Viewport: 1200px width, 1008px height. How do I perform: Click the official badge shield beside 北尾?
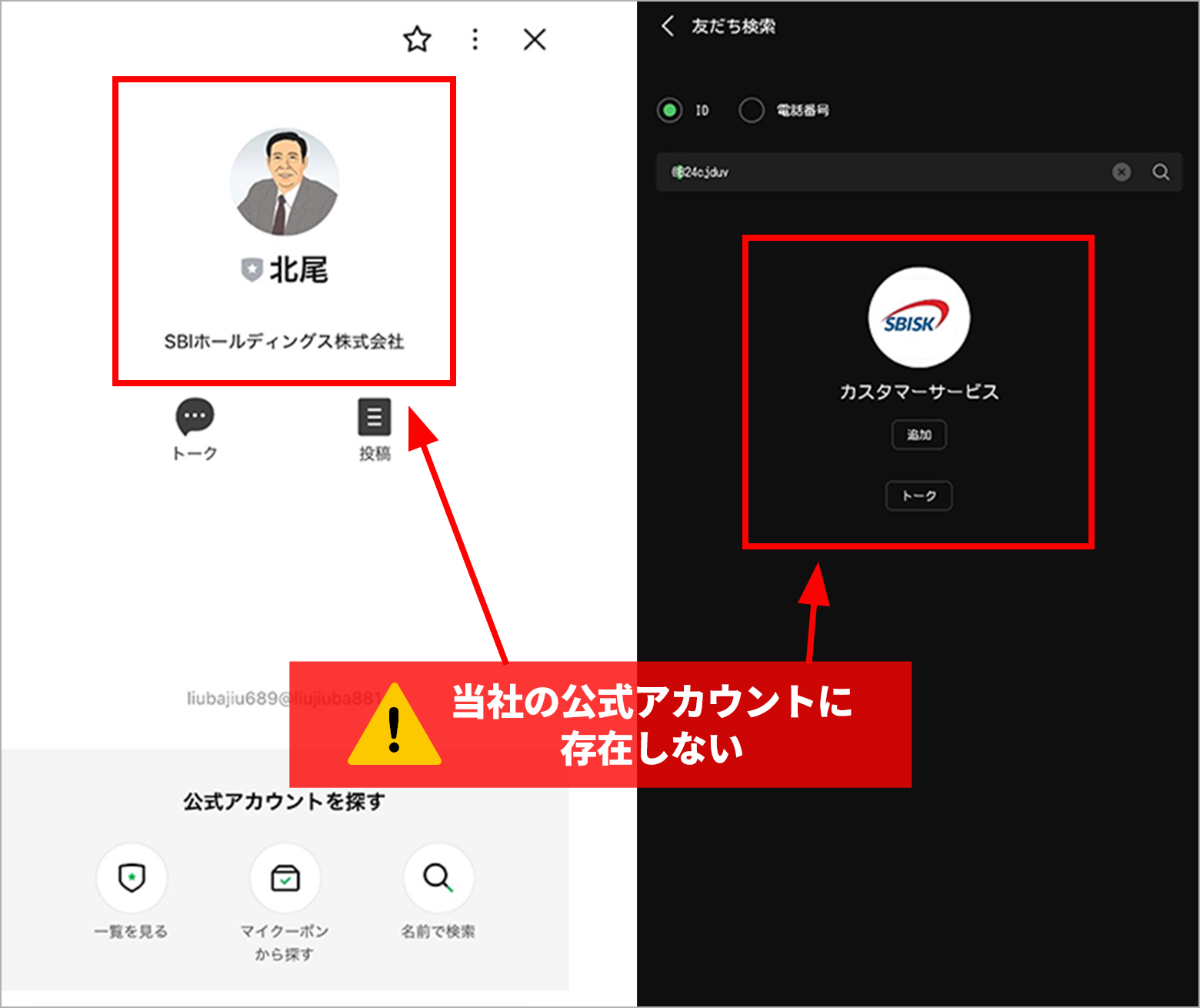click(x=252, y=270)
